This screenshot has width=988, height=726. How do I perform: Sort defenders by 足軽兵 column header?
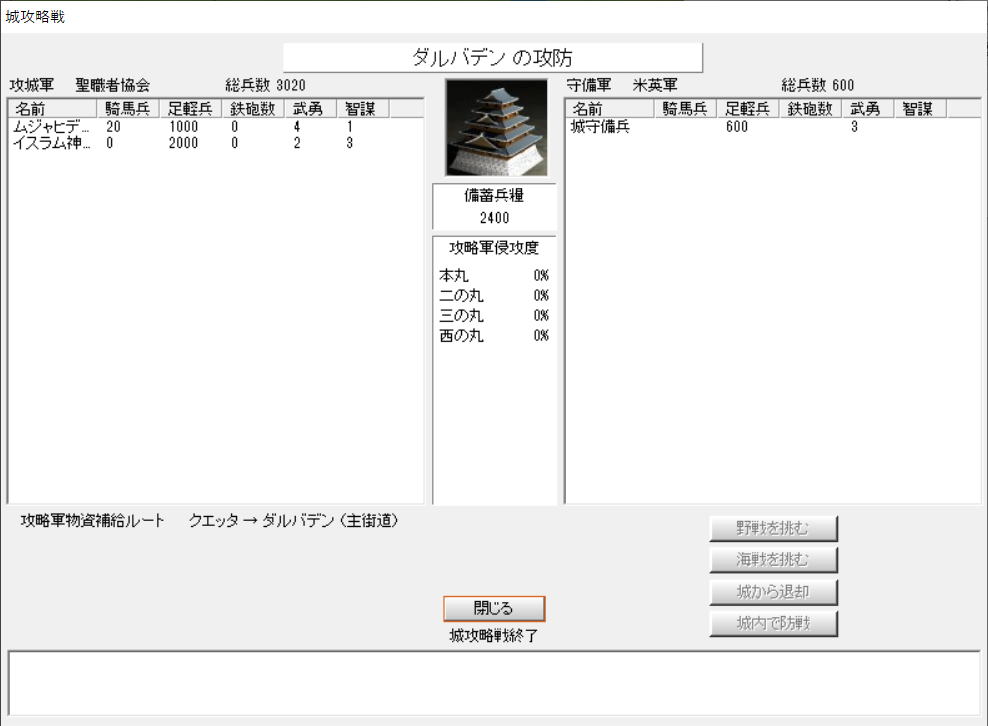(749, 109)
